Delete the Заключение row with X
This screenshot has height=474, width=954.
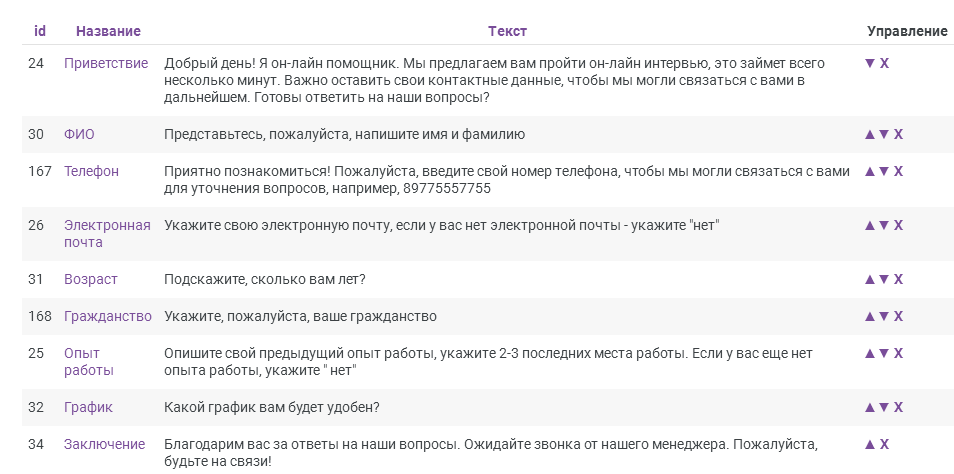pyautogui.click(x=884, y=445)
